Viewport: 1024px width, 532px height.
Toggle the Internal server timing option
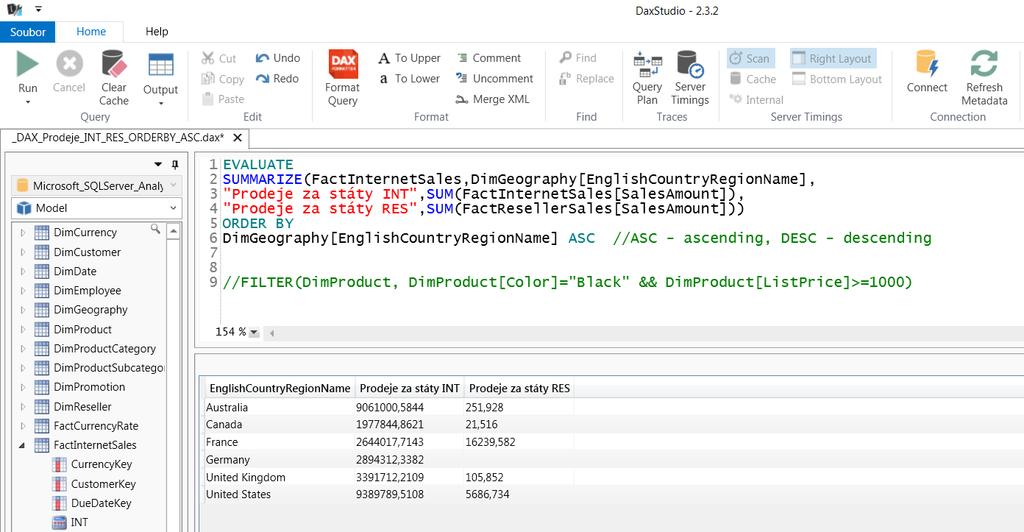point(756,100)
